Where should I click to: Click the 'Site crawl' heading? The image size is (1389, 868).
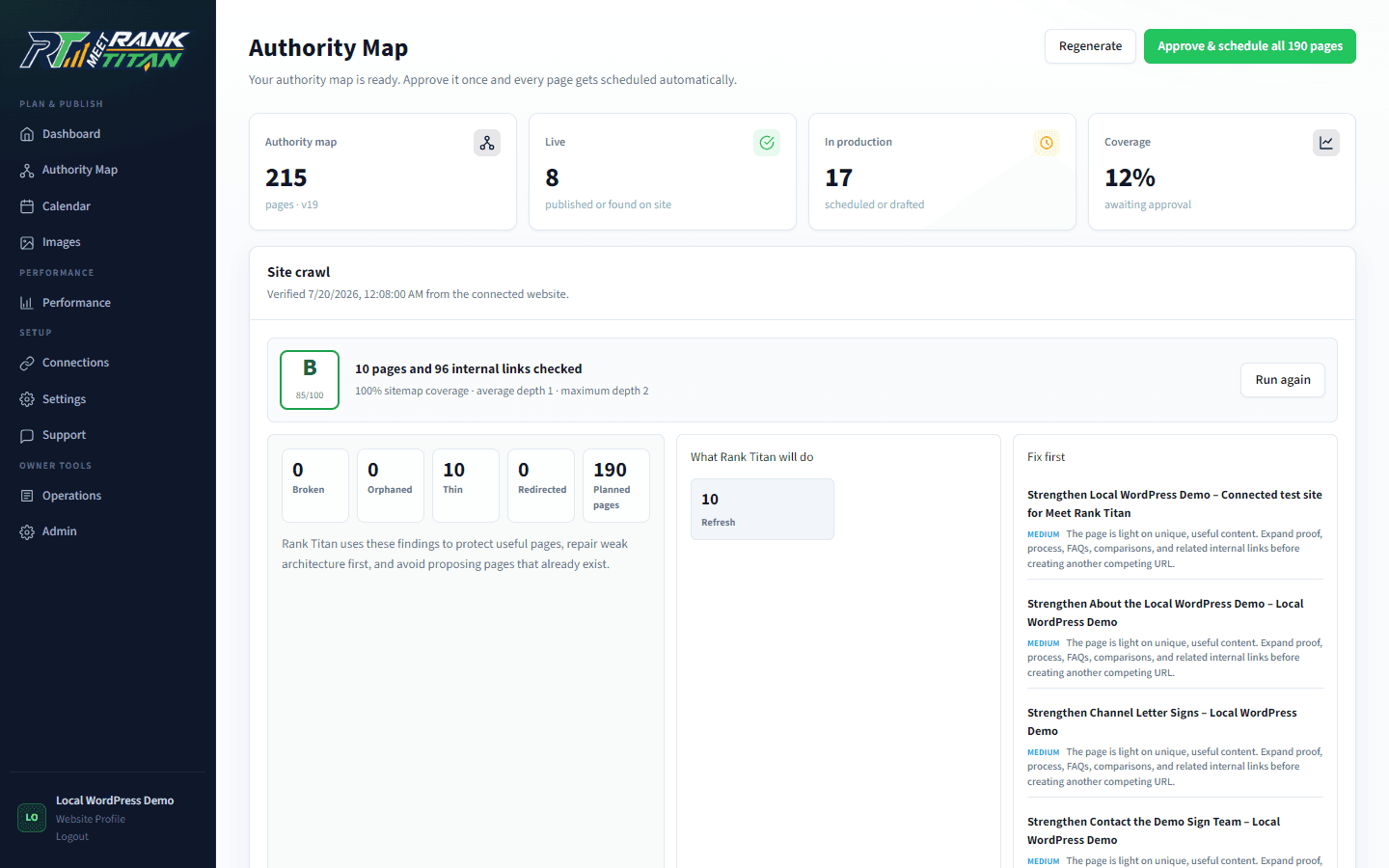[x=299, y=272]
